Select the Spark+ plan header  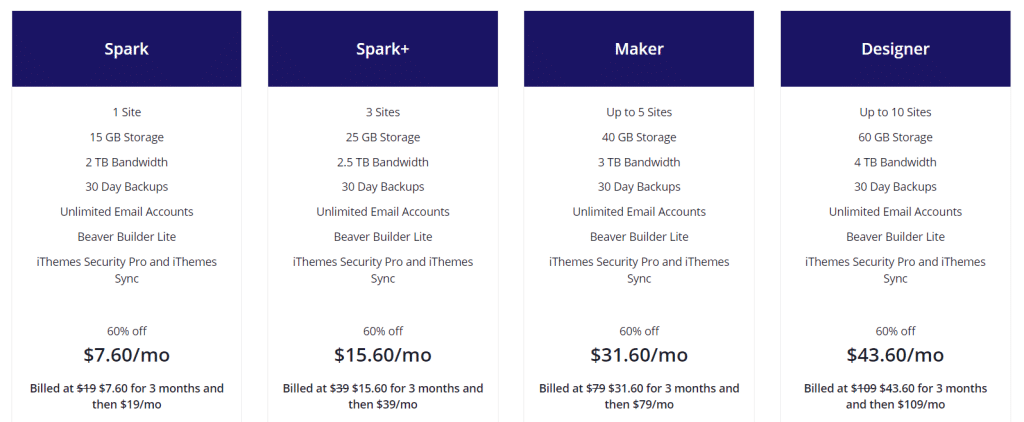[x=383, y=49]
